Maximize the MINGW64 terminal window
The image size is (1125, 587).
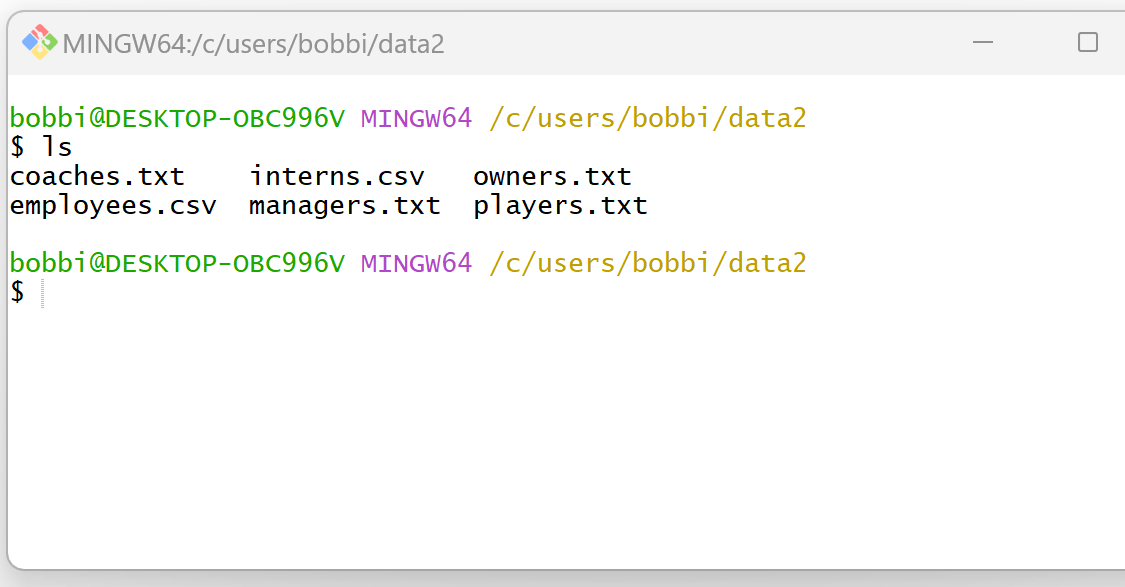(1088, 42)
